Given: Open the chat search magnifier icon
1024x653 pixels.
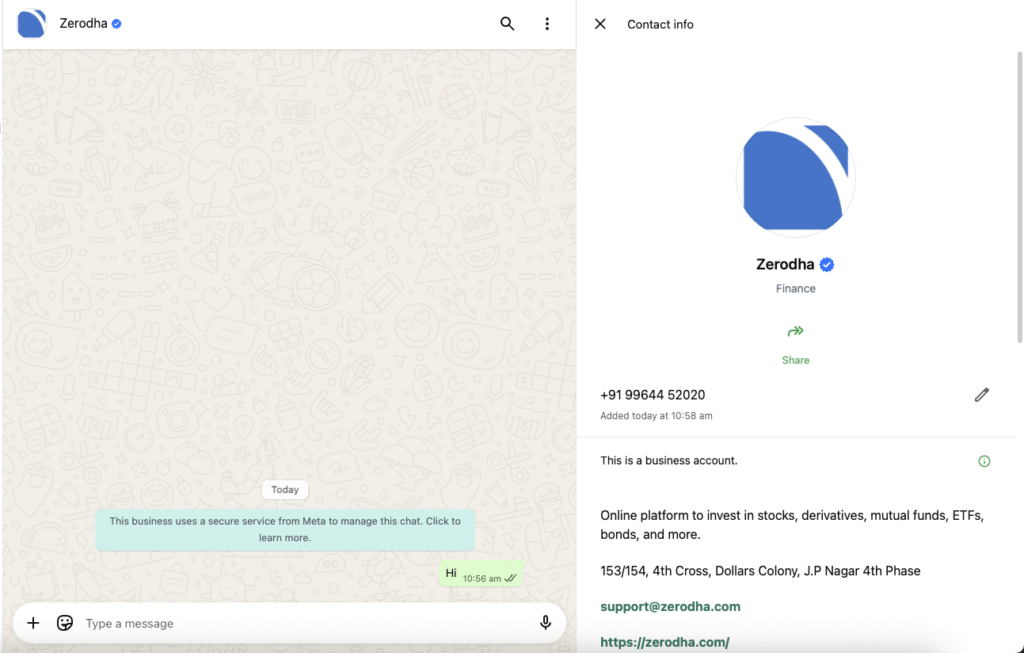Looking at the screenshot, I should click(x=507, y=24).
